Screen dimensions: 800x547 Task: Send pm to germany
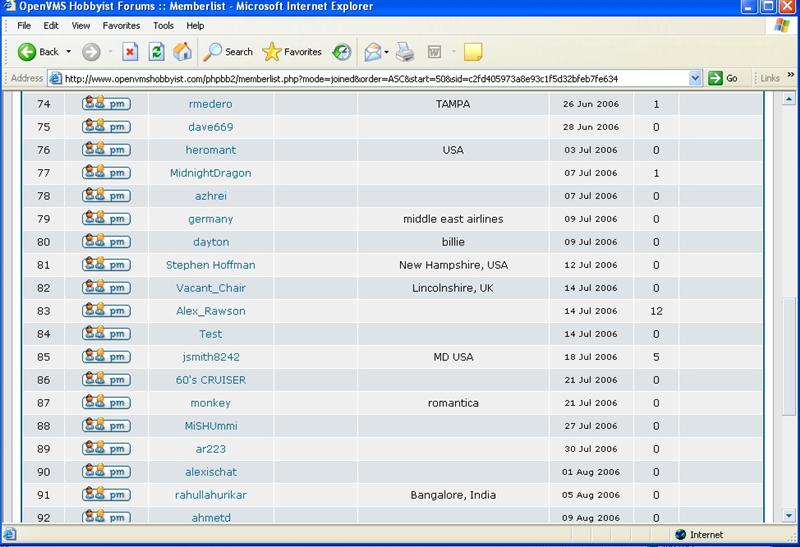106,218
